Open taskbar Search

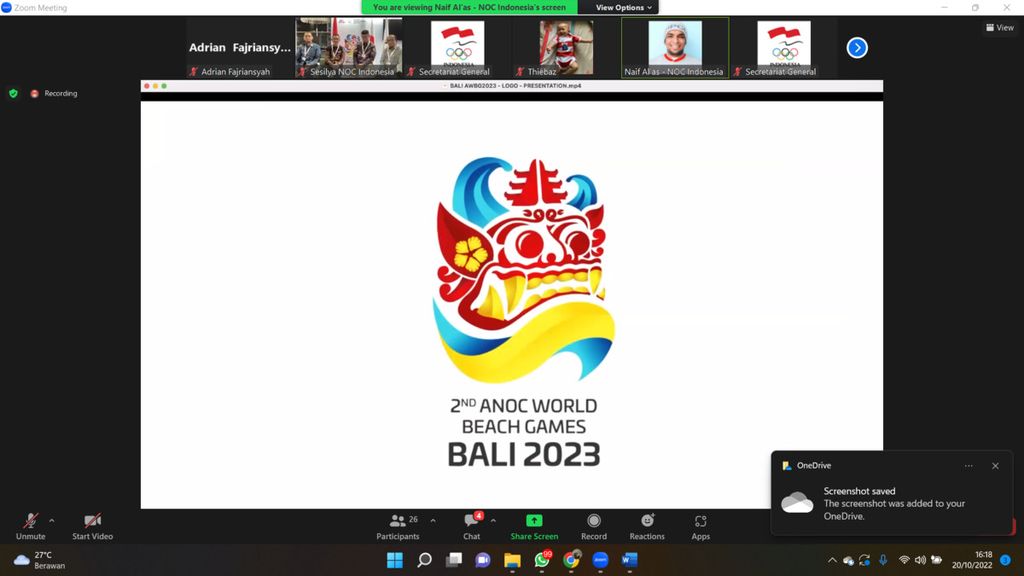(x=424, y=560)
